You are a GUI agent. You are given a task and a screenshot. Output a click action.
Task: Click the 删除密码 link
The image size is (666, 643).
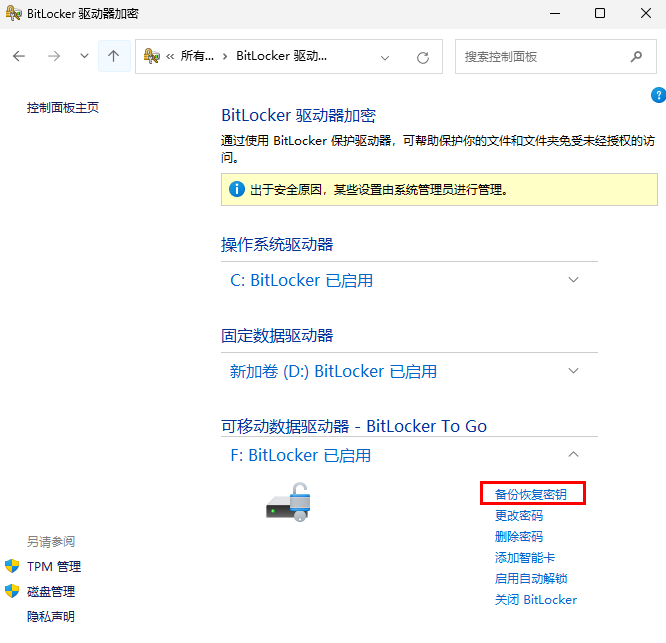519,537
